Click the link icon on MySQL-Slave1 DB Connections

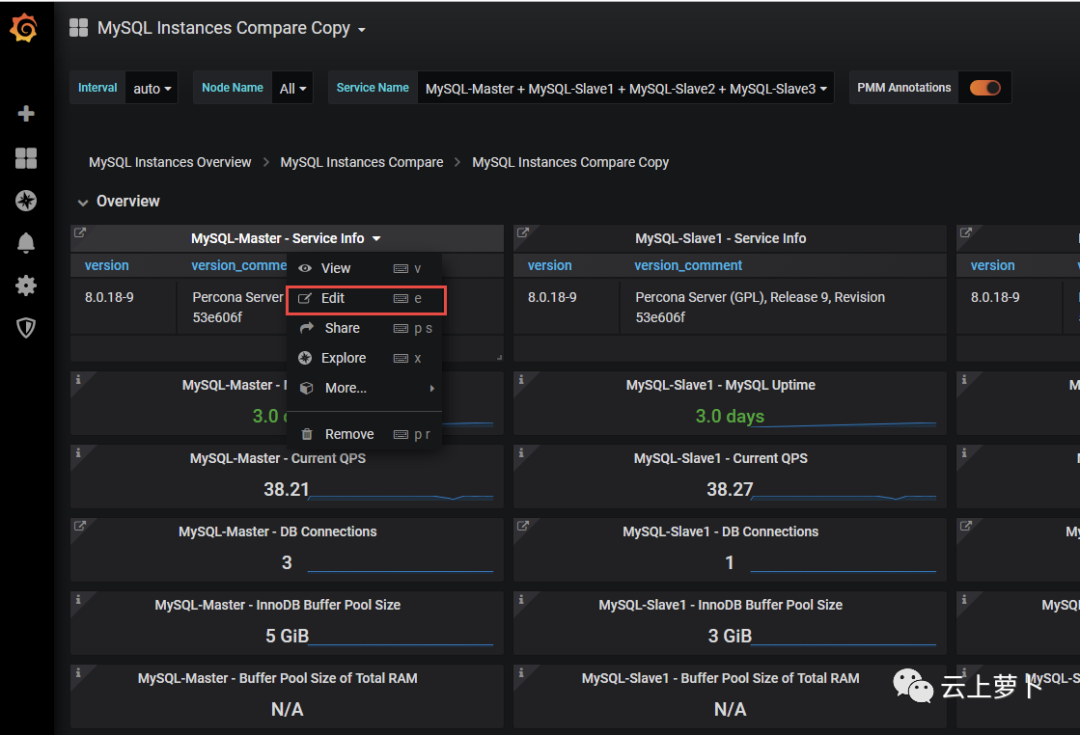(523, 526)
